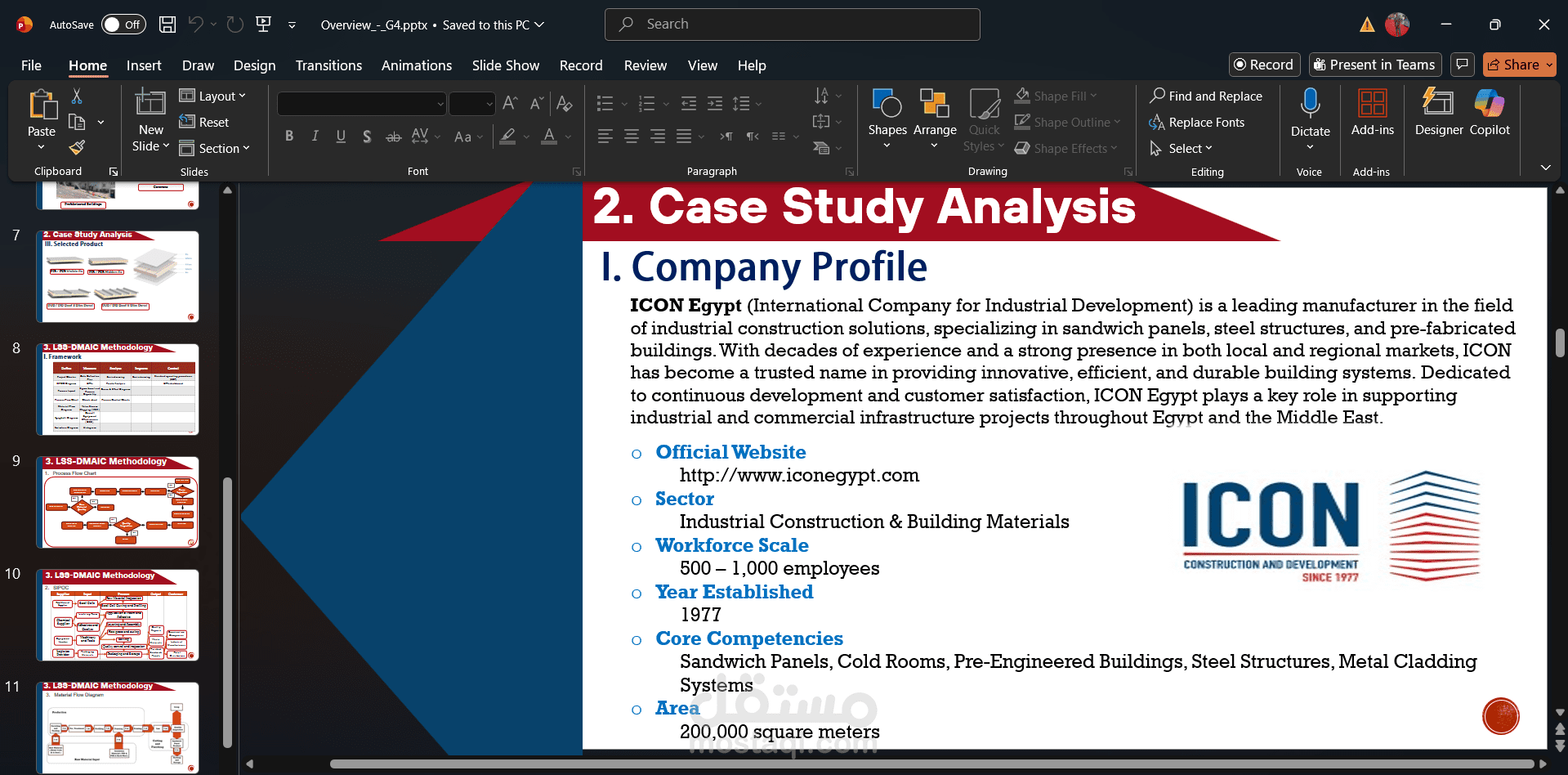The width and height of the screenshot is (1568, 775).
Task: Cut selection with scissors icon
Action: [x=77, y=96]
